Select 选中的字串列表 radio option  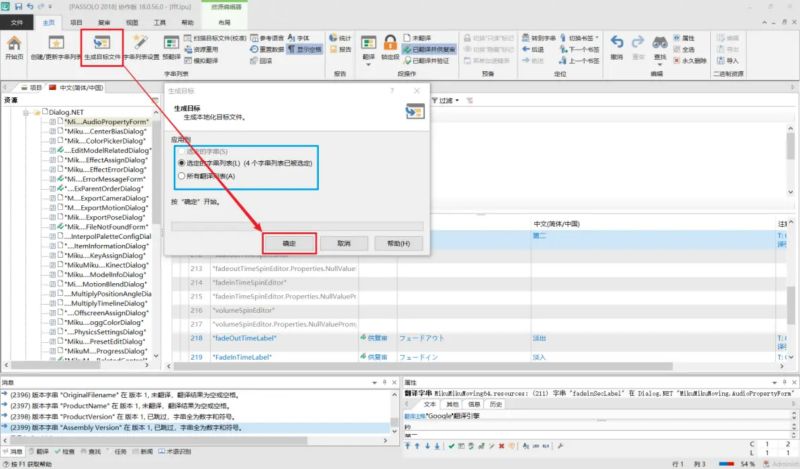coord(181,162)
